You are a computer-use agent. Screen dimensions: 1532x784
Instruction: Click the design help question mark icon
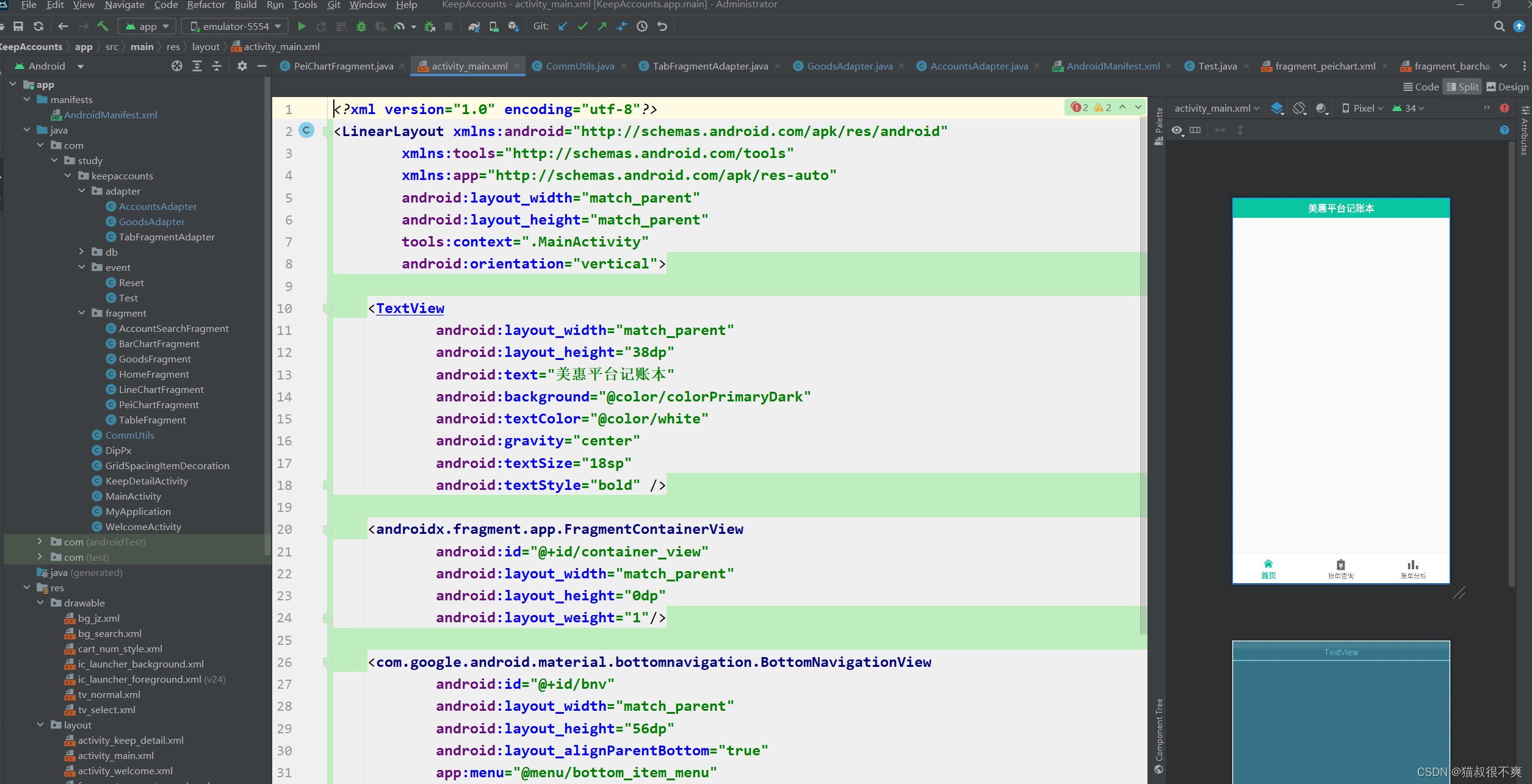coord(1505,130)
